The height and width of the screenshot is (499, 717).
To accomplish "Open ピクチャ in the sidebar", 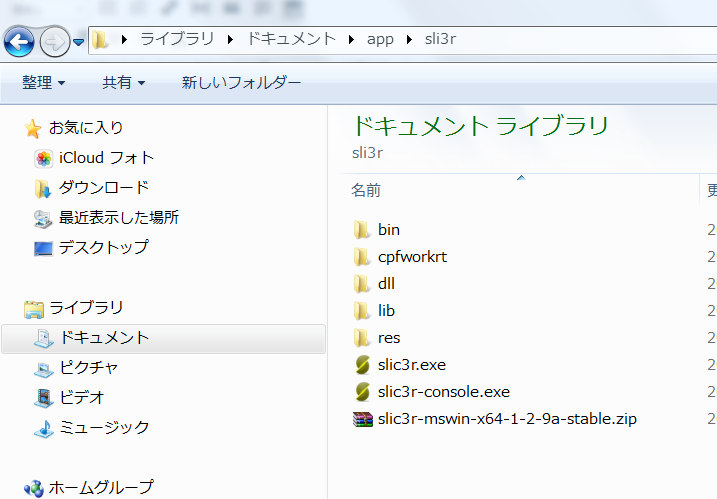I will [x=89, y=368].
